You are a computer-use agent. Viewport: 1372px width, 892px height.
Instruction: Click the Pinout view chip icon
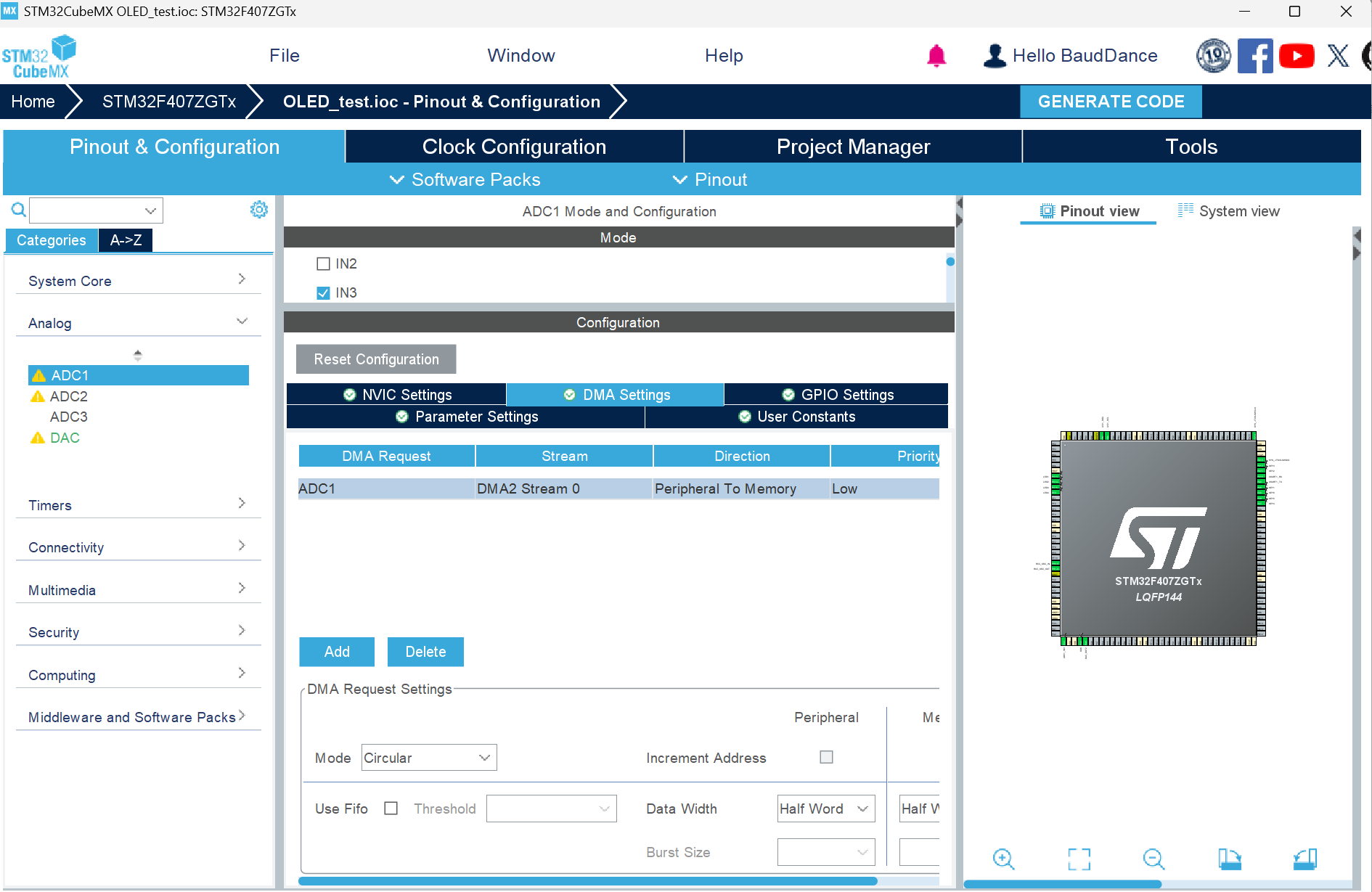(1047, 211)
